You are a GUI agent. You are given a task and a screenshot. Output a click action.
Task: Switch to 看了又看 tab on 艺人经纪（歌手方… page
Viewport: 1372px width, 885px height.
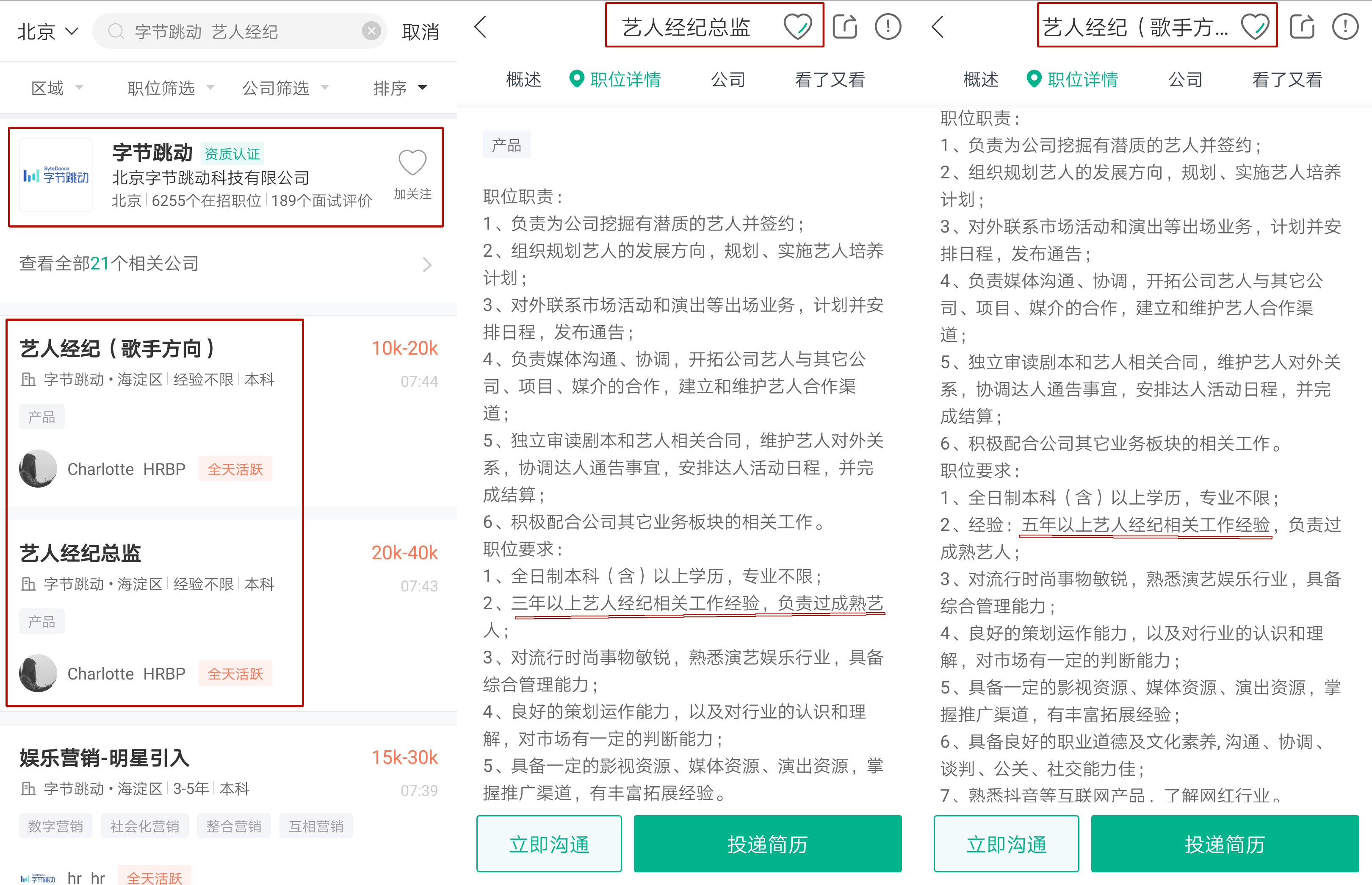(1287, 79)
